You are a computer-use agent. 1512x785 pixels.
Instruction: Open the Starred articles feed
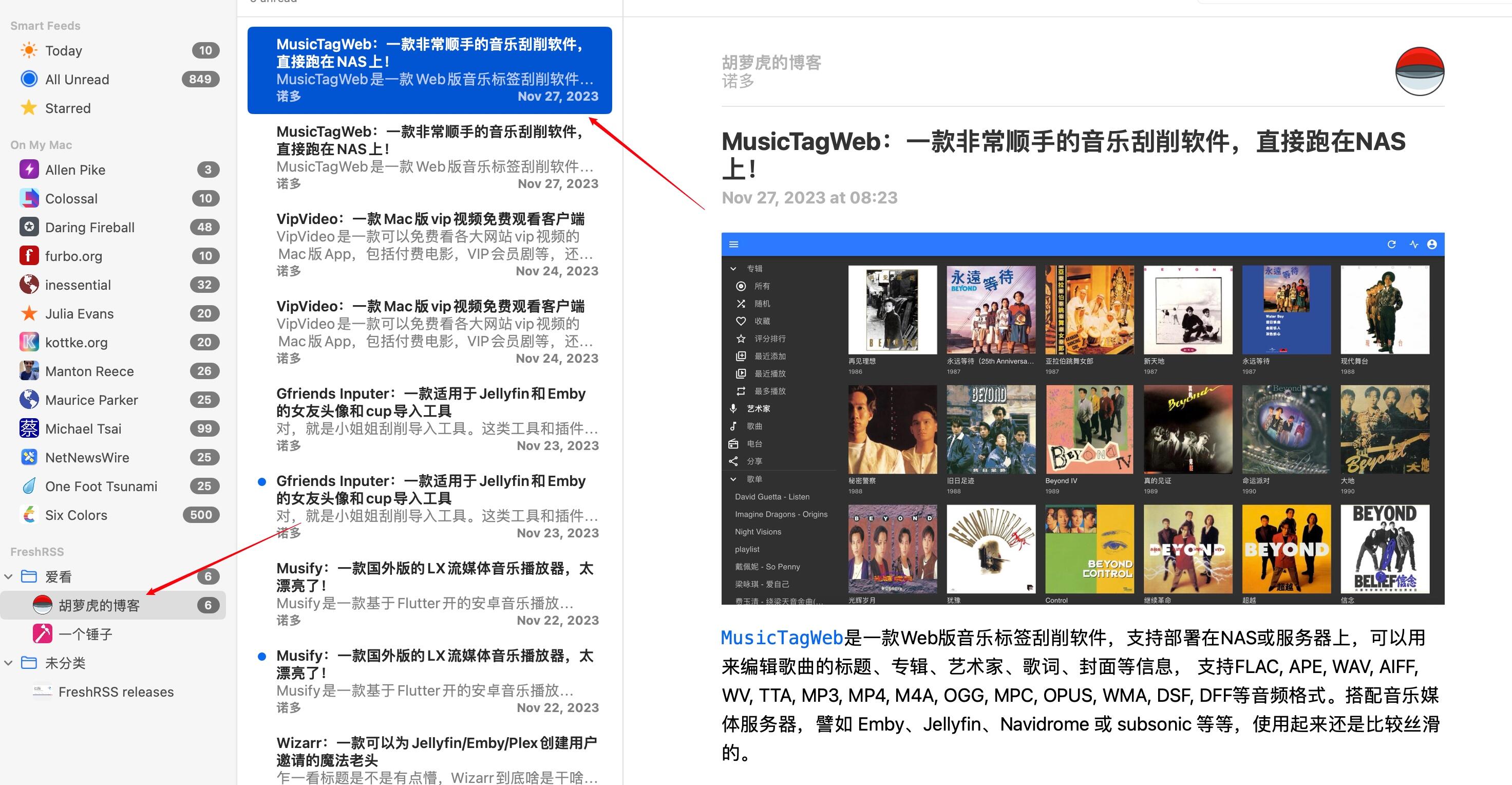pyautogui.click(x=67, y=108)
